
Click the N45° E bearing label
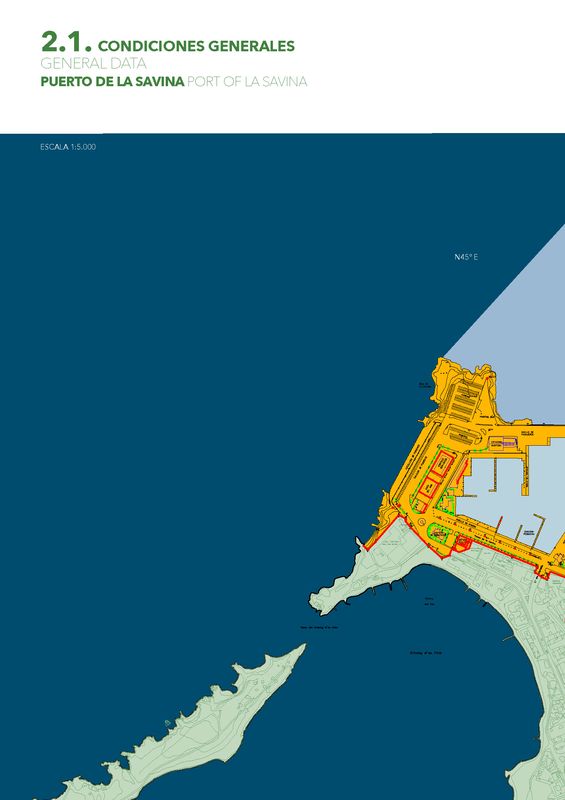click(466, 257)
